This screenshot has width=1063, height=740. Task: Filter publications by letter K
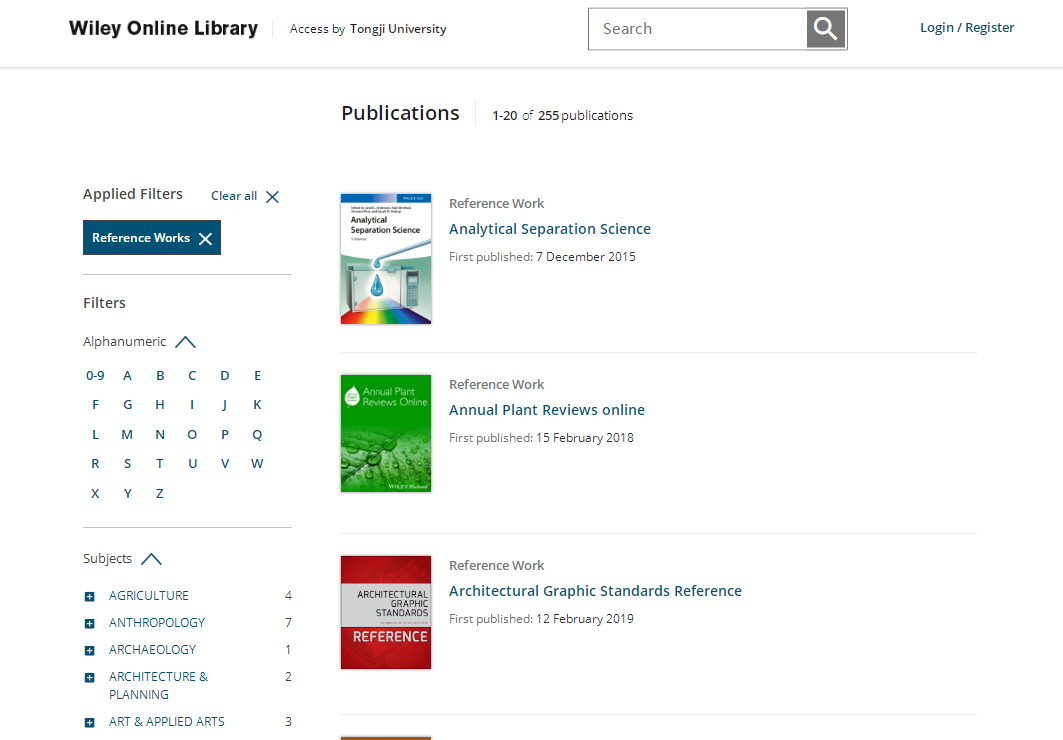pyautogui.click(x=258, y=405)
